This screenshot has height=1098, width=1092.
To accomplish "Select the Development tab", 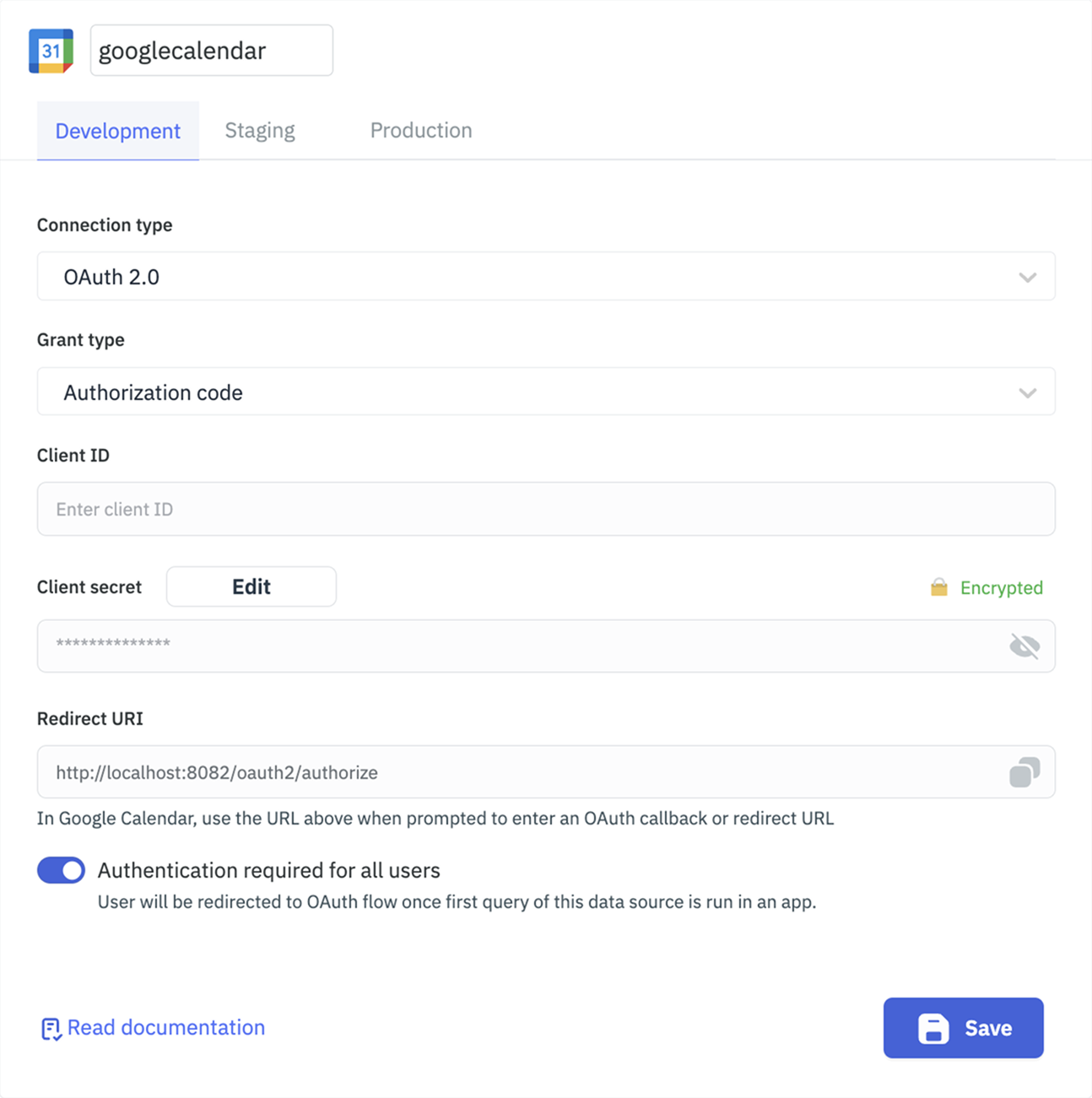I will tap(118, 131).
